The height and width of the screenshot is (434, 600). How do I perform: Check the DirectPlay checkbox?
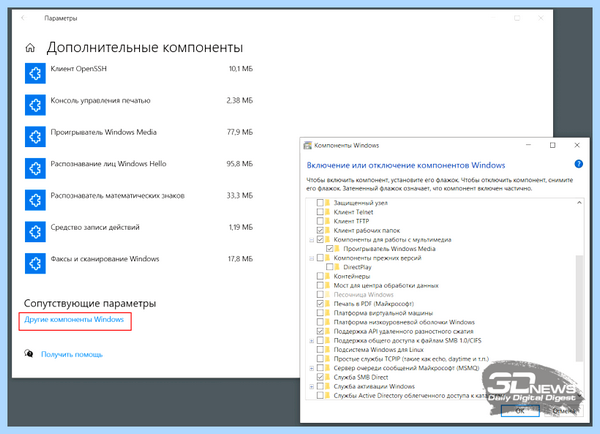329,267
